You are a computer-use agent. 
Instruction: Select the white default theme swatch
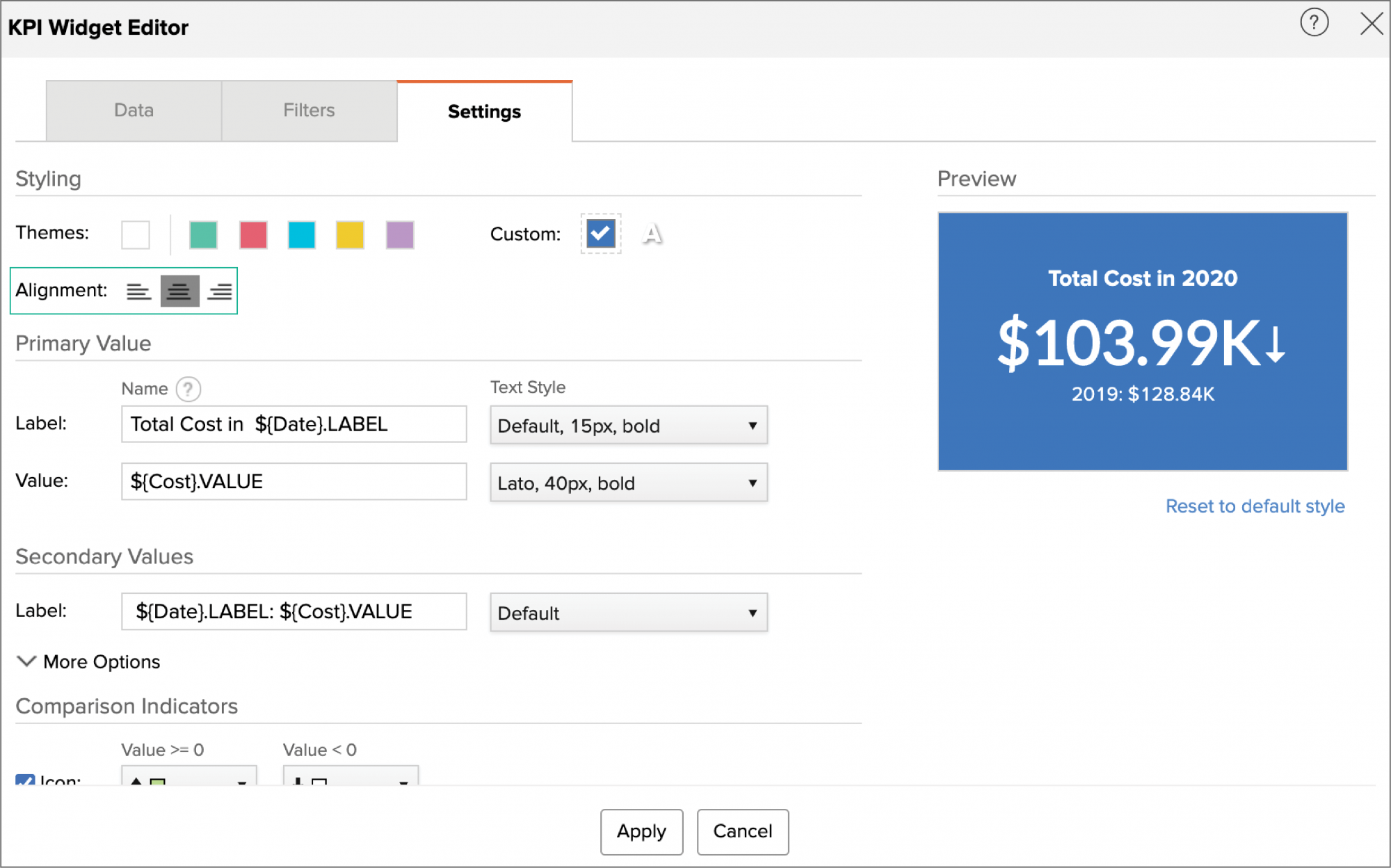pos(136,234)
